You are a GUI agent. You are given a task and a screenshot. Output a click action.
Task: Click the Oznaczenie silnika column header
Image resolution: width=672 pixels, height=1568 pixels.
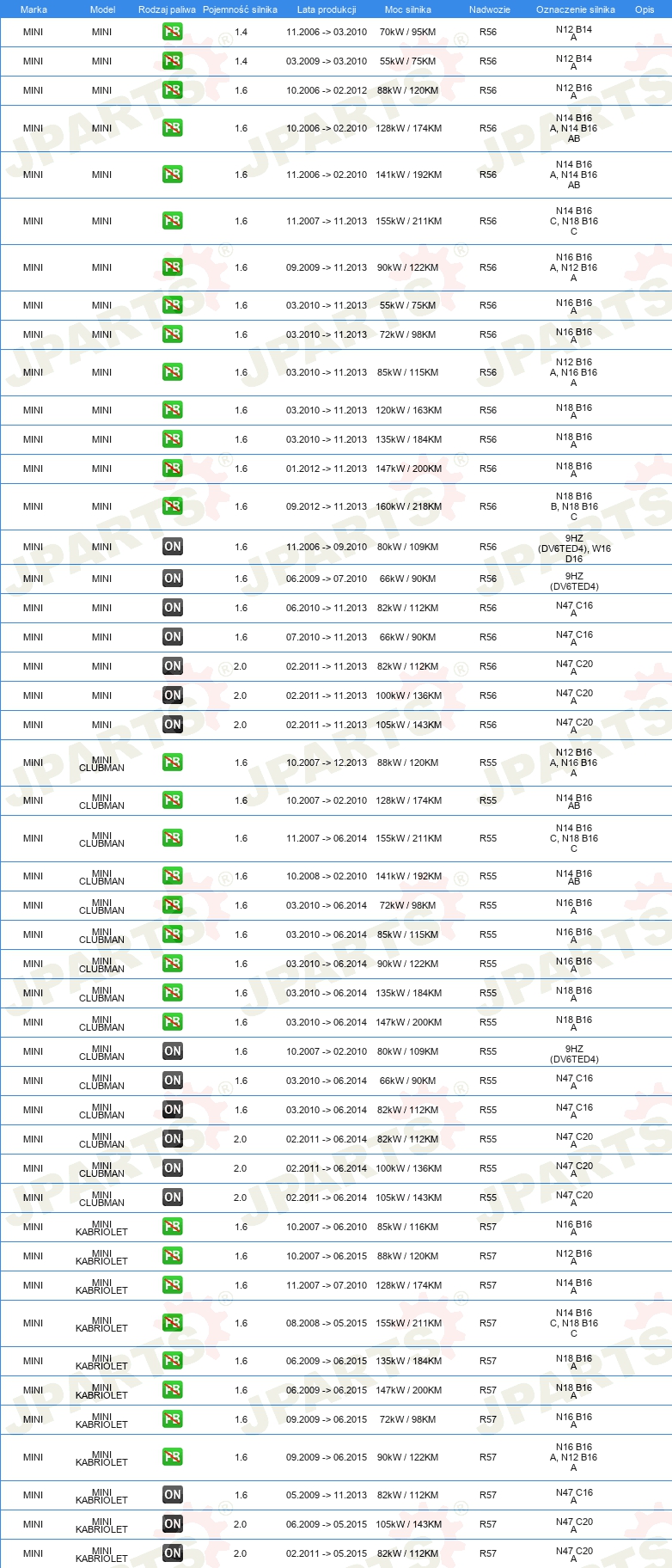[576, 9]
